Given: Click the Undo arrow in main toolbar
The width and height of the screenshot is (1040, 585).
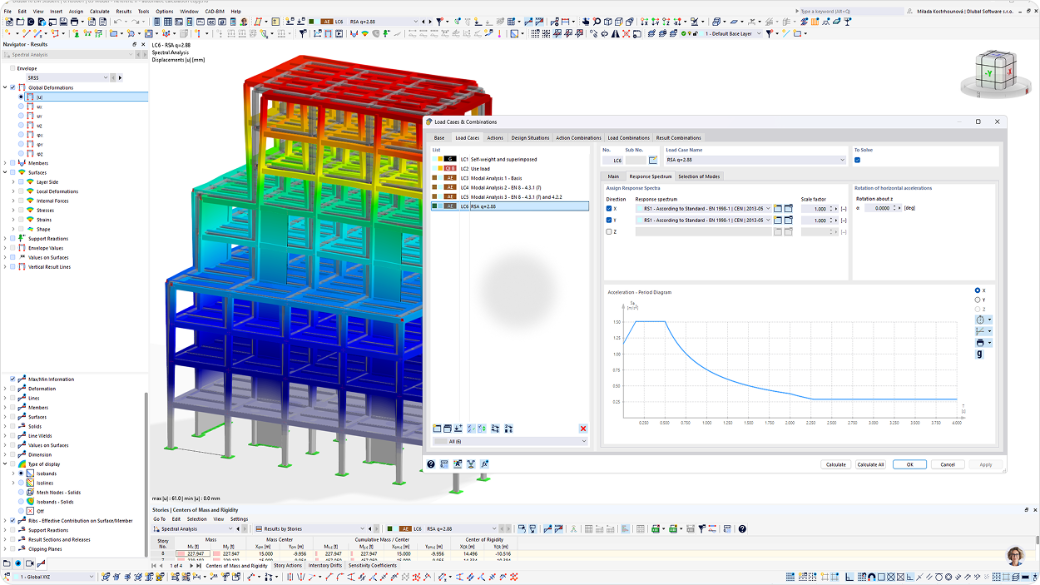Looking at the screenshot, I should [117, 22].
